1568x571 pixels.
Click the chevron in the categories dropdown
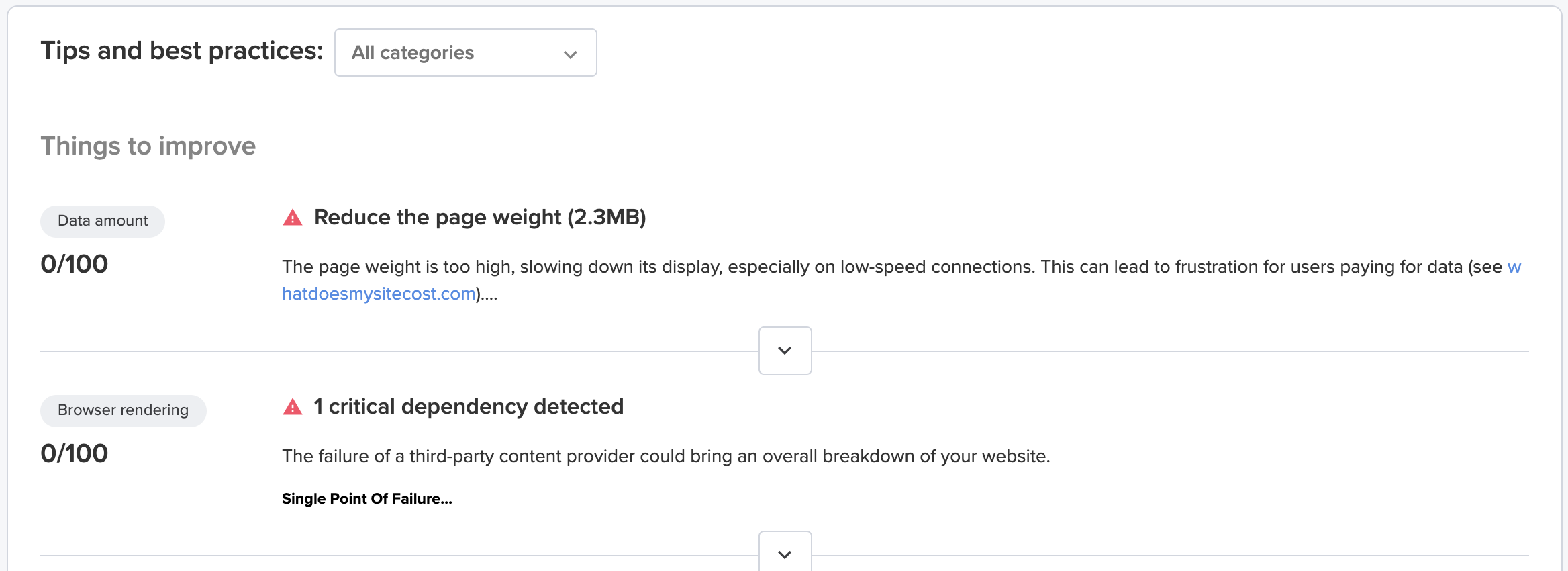point(571,54)
